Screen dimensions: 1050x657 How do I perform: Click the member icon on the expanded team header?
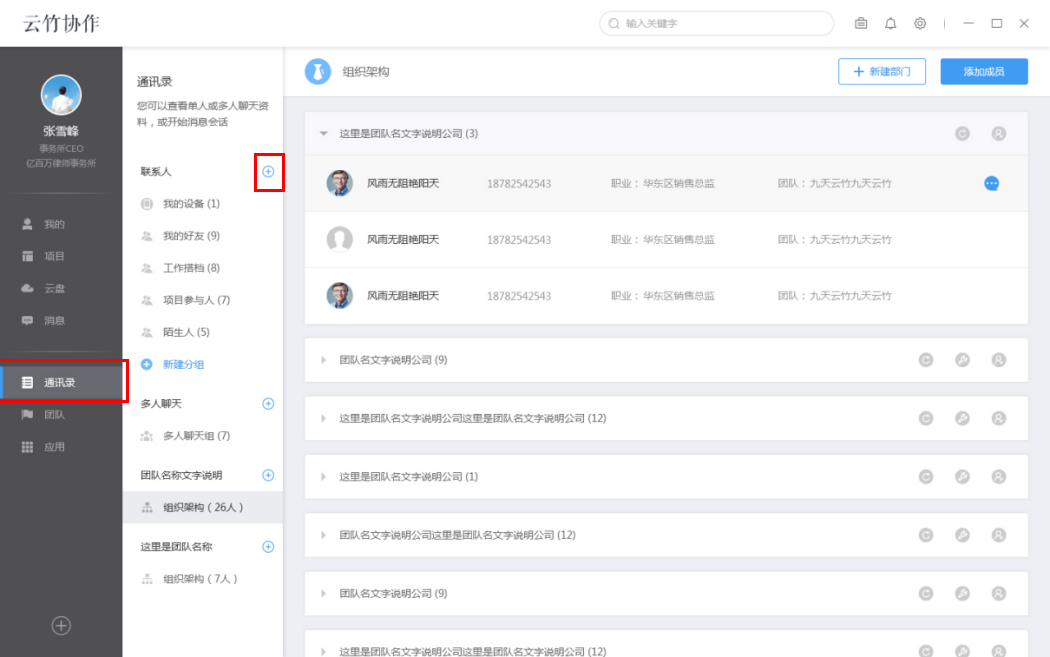click(998, 132)
